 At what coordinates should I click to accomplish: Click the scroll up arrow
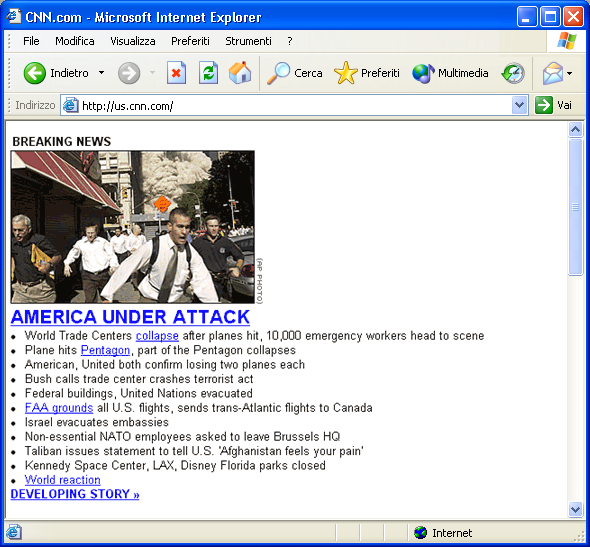(x=575, y=130)
